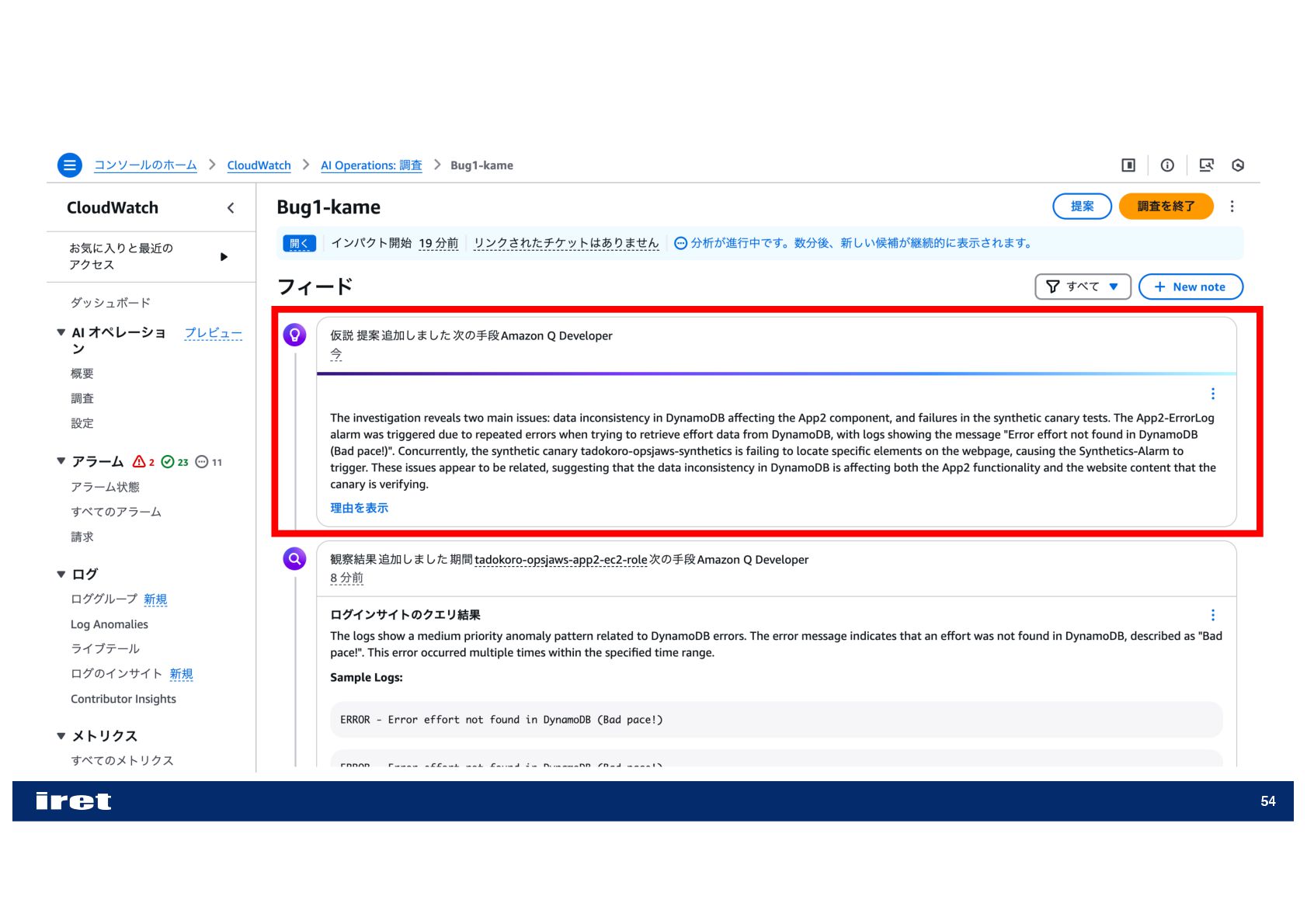
Task: Click the 19 分前 impact start time
Action: (x=438, y=243)
